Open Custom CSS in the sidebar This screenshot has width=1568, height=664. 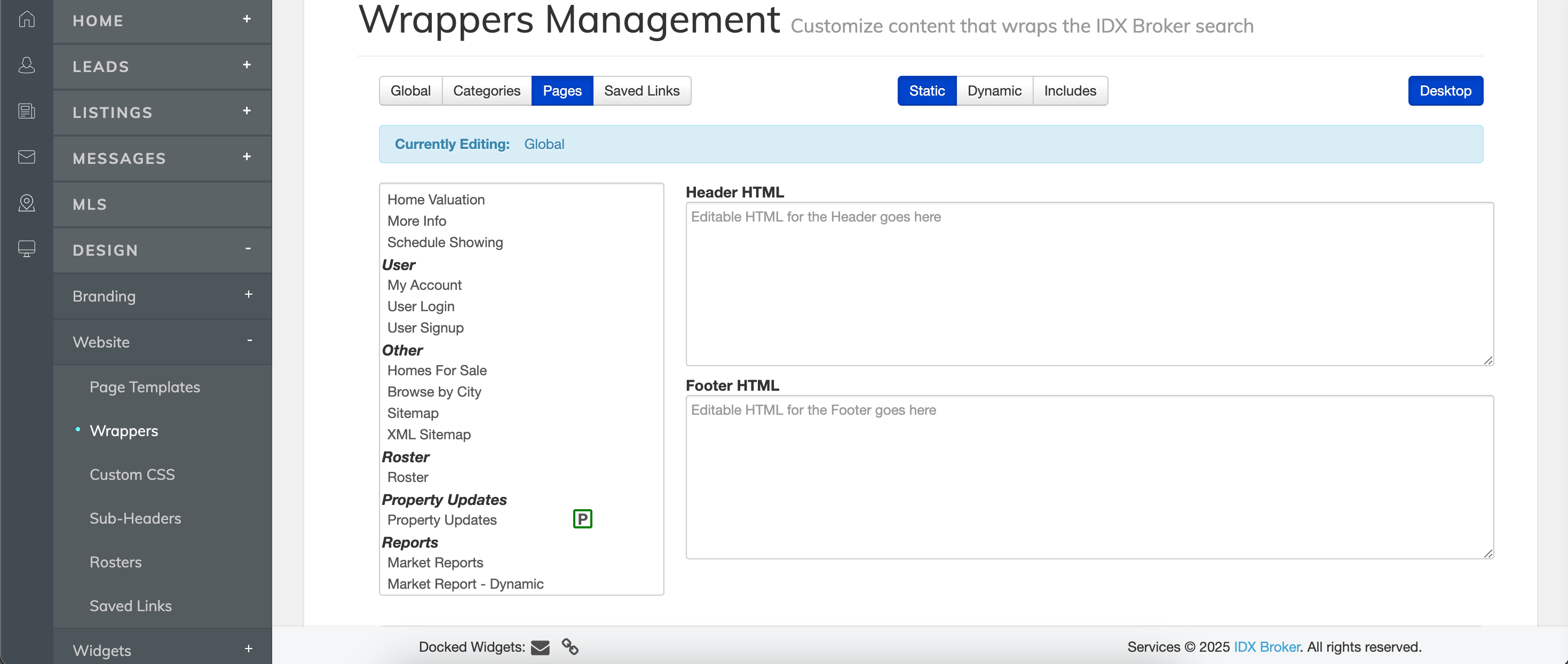coord(132,475)
